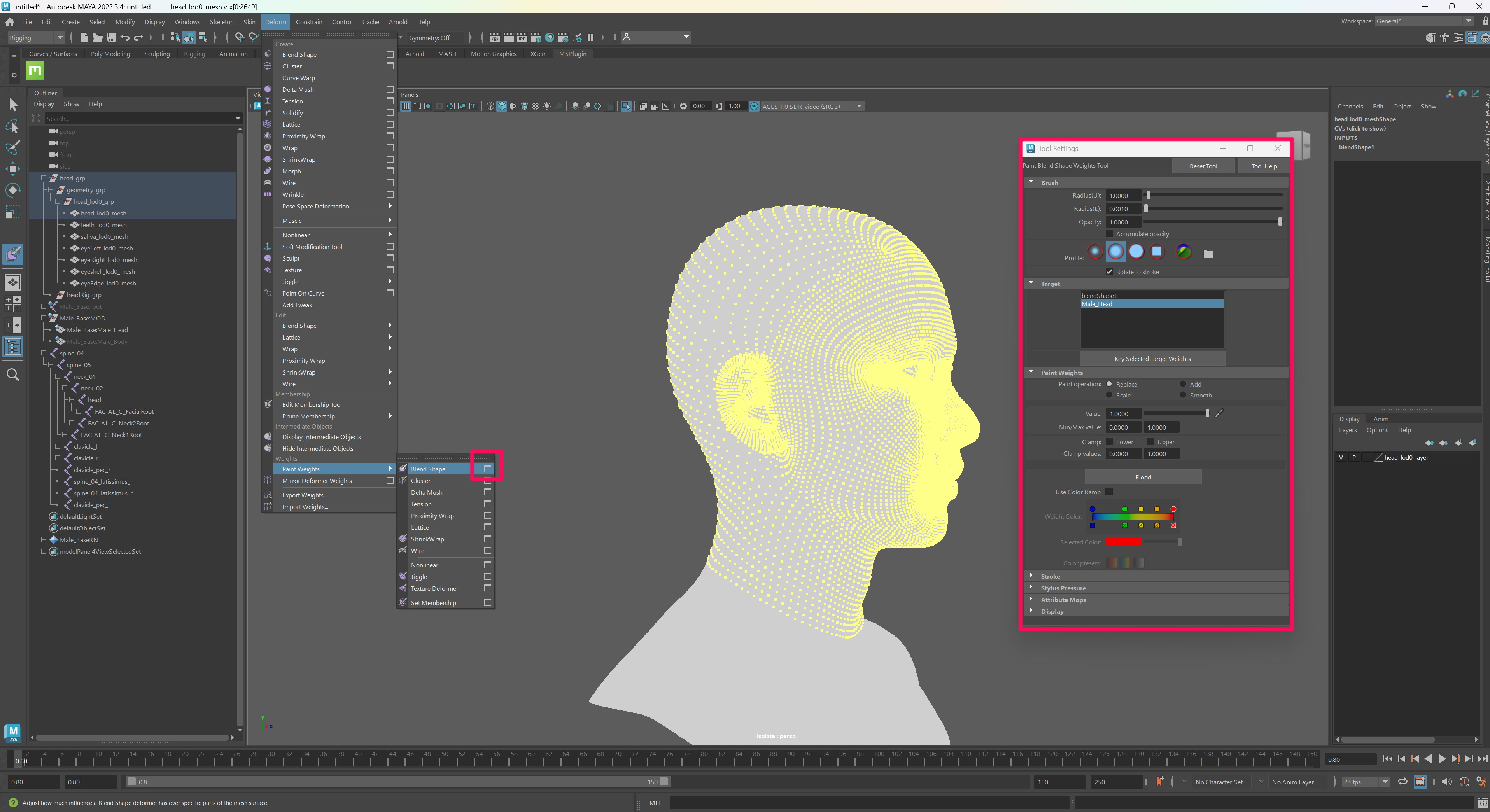
Task: Toggle the Use Color Ramp checkbox
Action: (1109, 492)
